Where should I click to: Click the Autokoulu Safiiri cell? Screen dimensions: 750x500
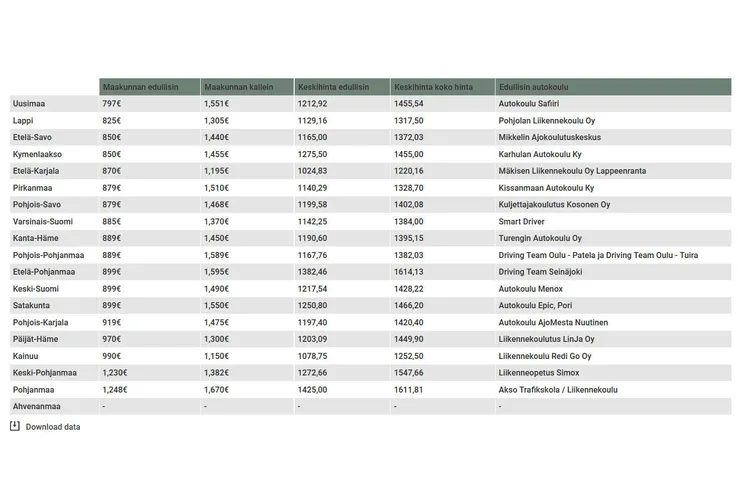click(x=529, y=104)
